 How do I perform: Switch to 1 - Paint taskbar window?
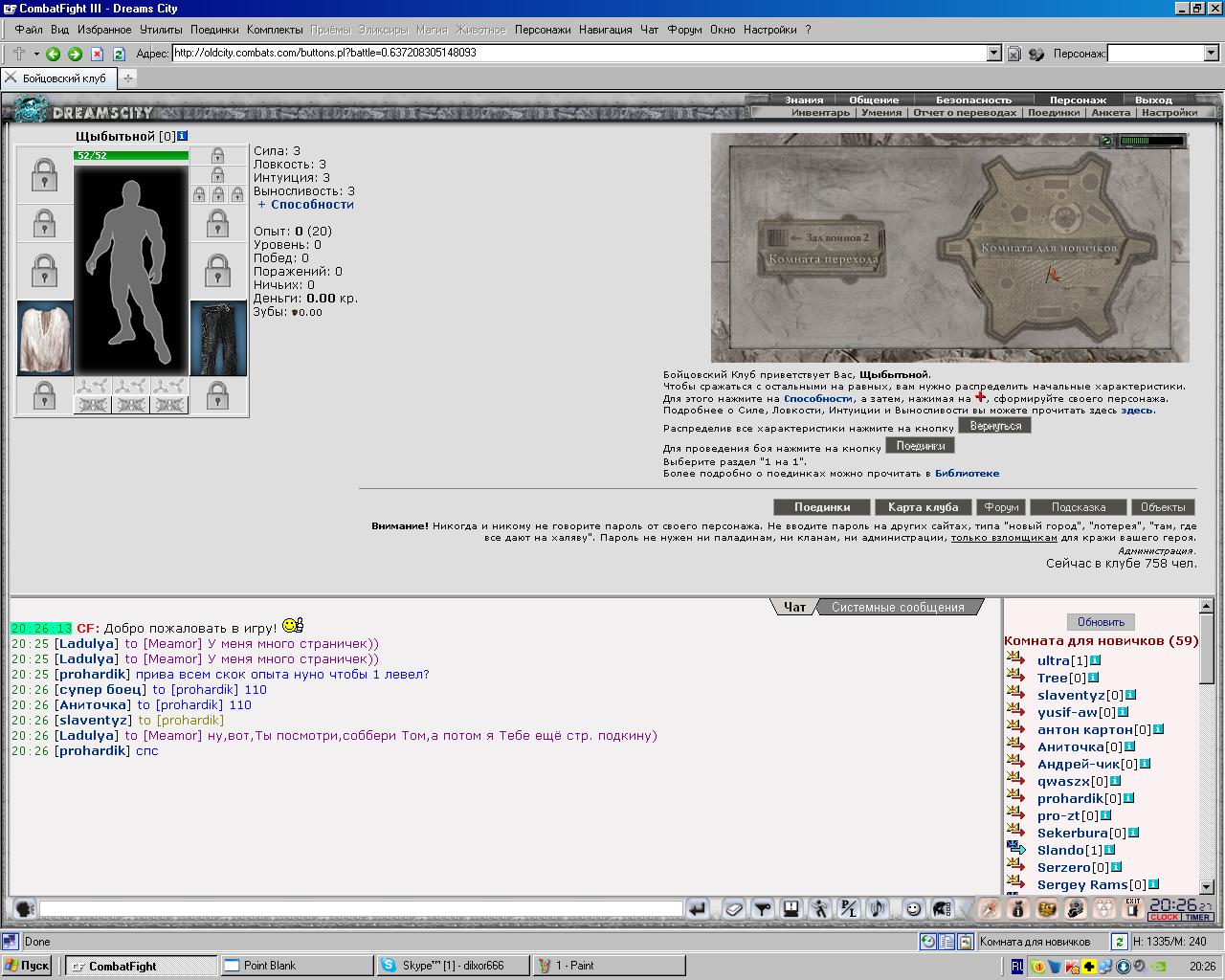click(x=607, y=966)
